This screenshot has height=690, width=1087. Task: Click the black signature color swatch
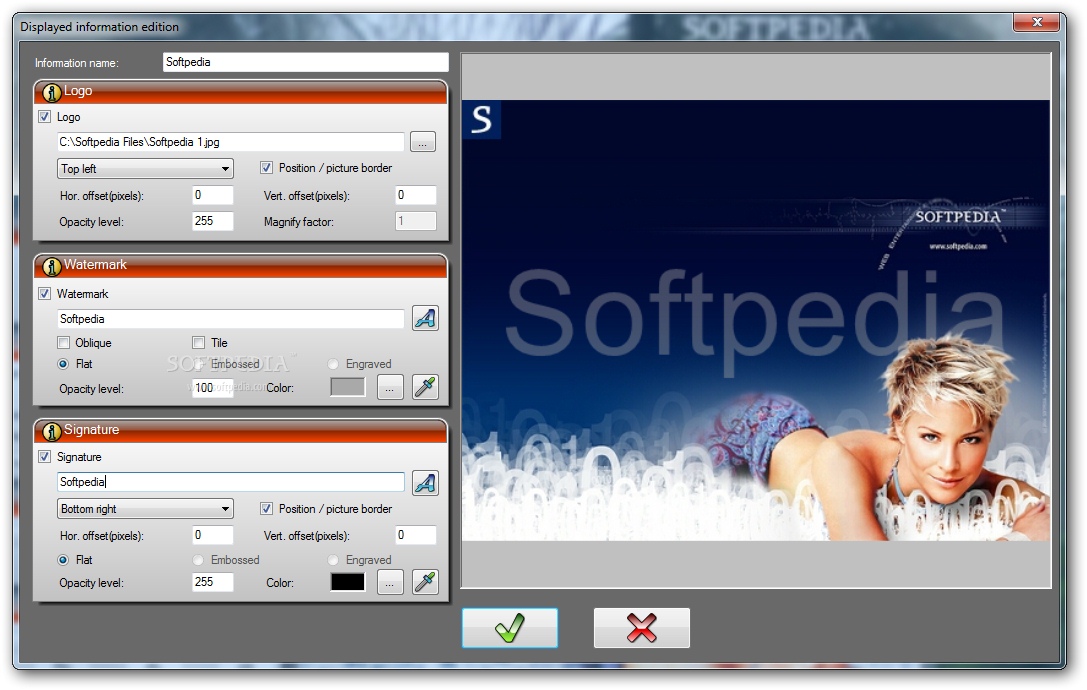tap(348, 582)
